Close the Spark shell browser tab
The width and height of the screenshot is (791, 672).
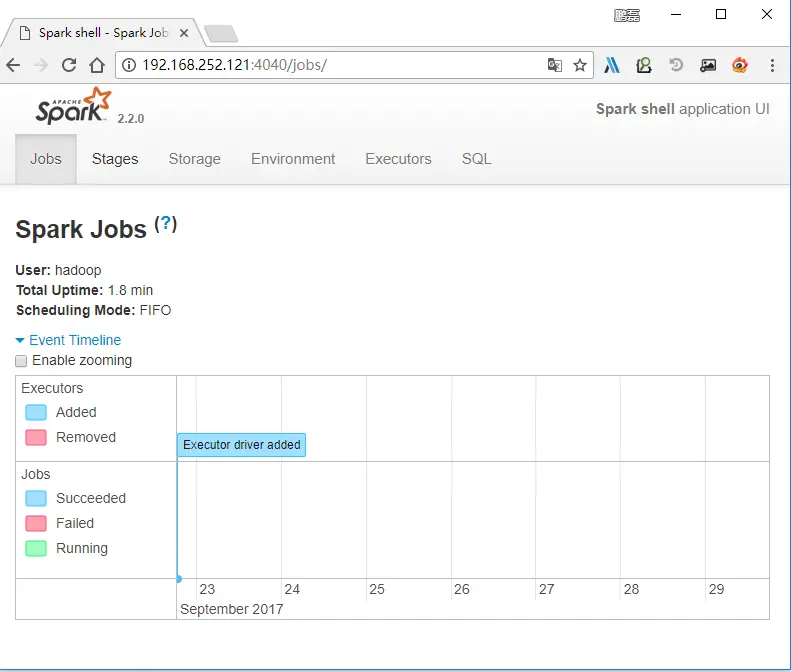pos(184,33)
